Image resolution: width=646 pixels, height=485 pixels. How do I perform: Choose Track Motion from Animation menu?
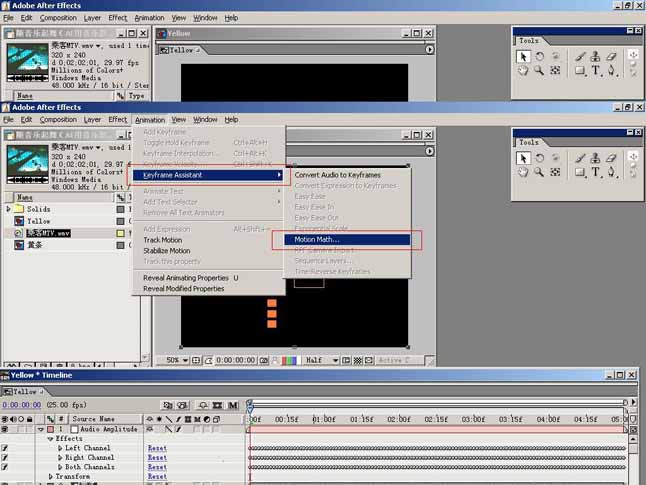(163, 240)
